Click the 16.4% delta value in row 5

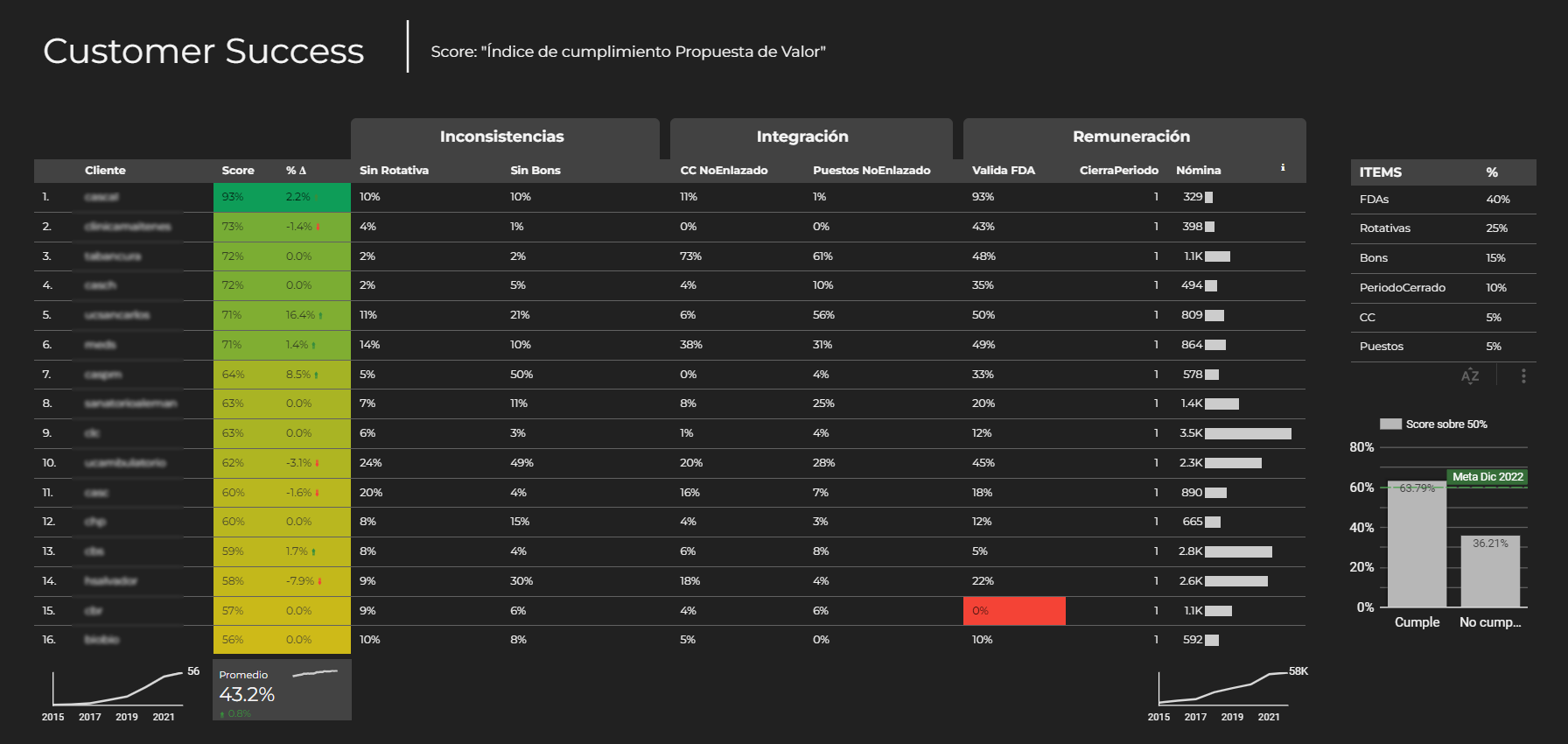tap(300, 315)
